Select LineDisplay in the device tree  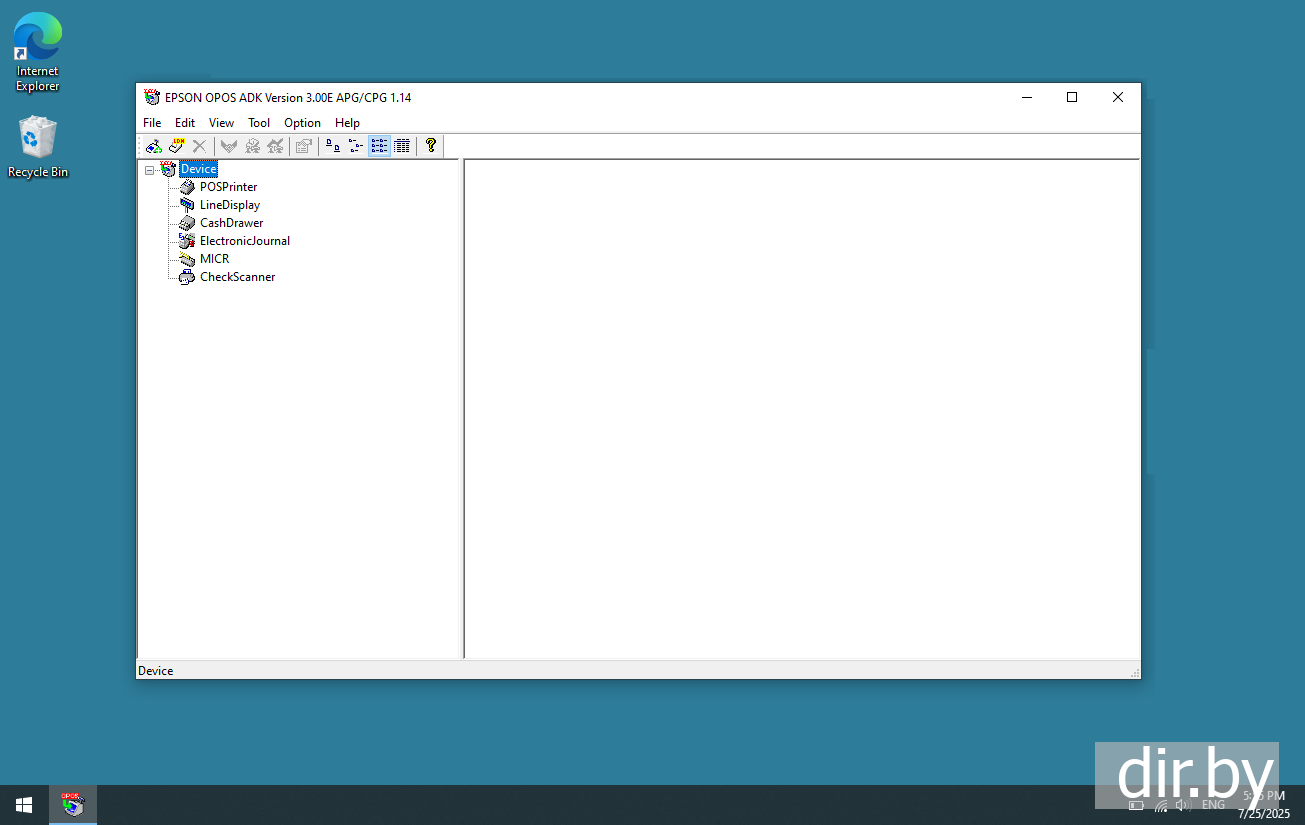229,205
